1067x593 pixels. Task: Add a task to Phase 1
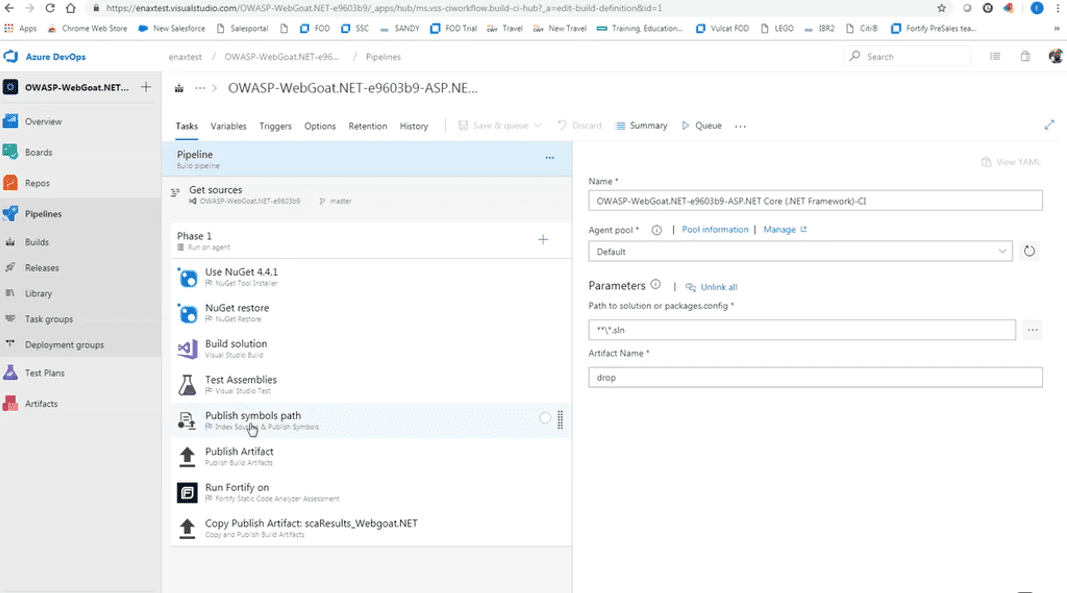click(543, 240)
